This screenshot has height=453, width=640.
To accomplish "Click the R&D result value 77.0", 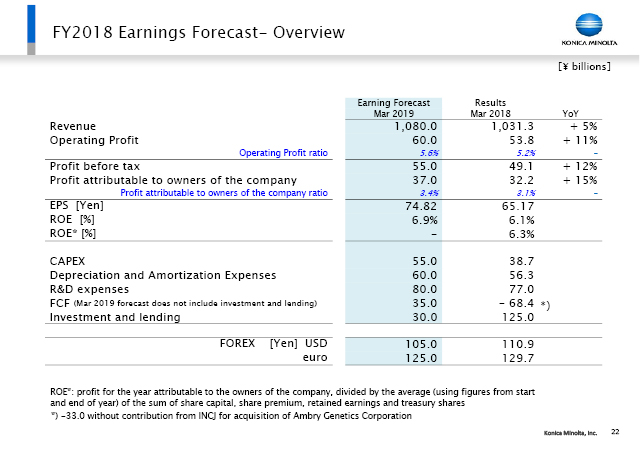I will pos(522,289).
